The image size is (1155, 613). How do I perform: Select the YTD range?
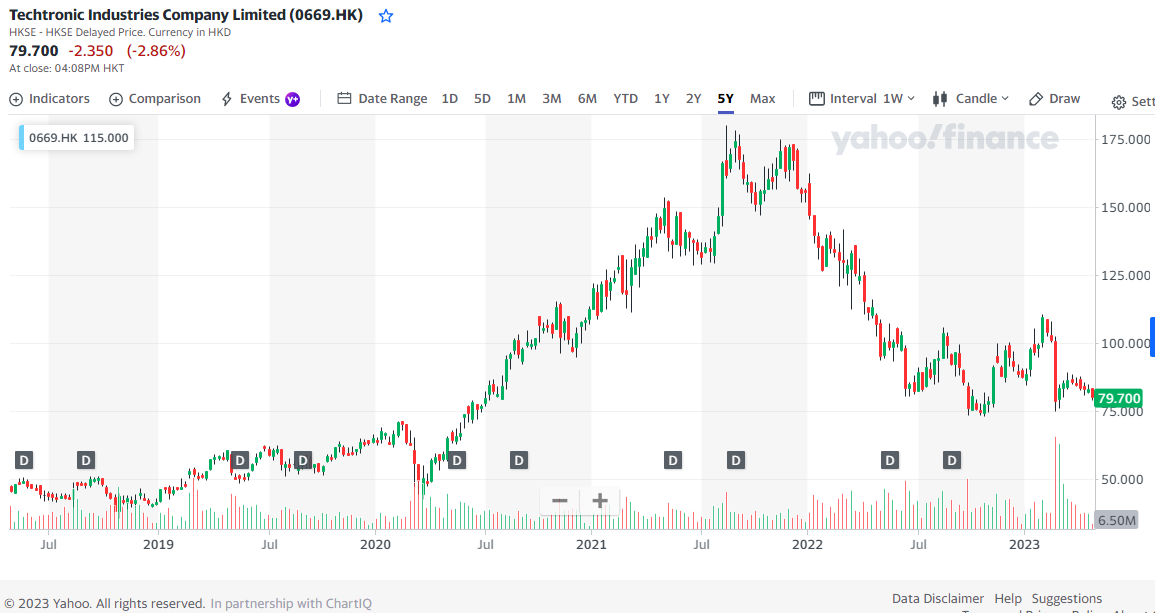pos(625,99)
